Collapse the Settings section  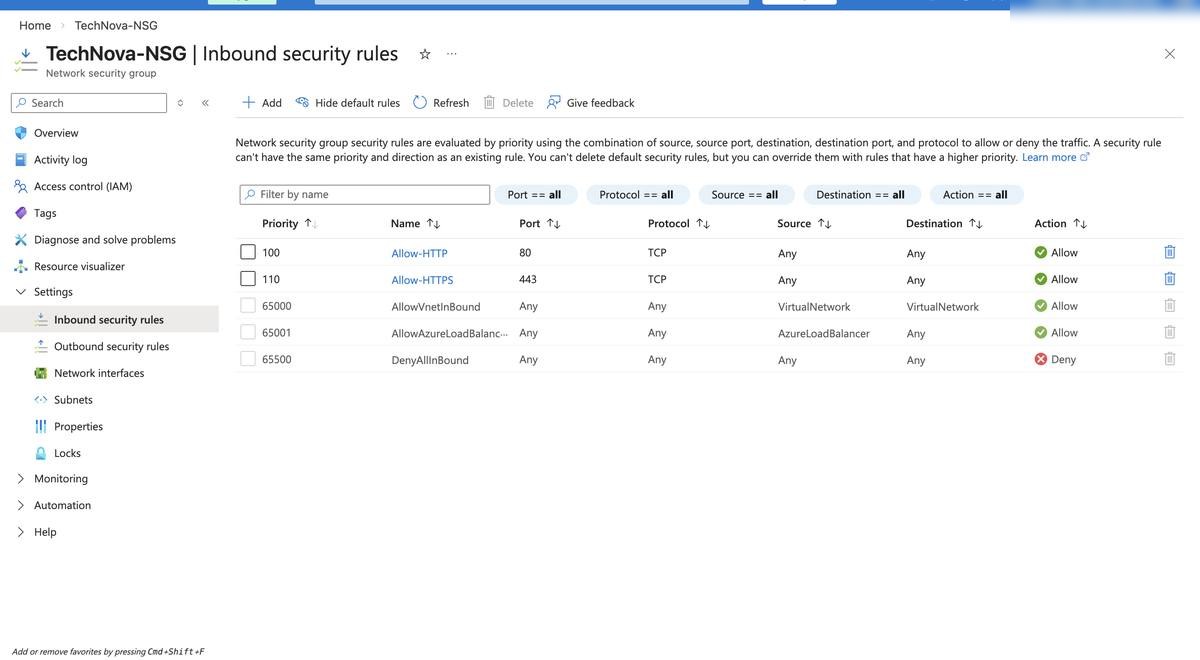click(x=21, y=292)
